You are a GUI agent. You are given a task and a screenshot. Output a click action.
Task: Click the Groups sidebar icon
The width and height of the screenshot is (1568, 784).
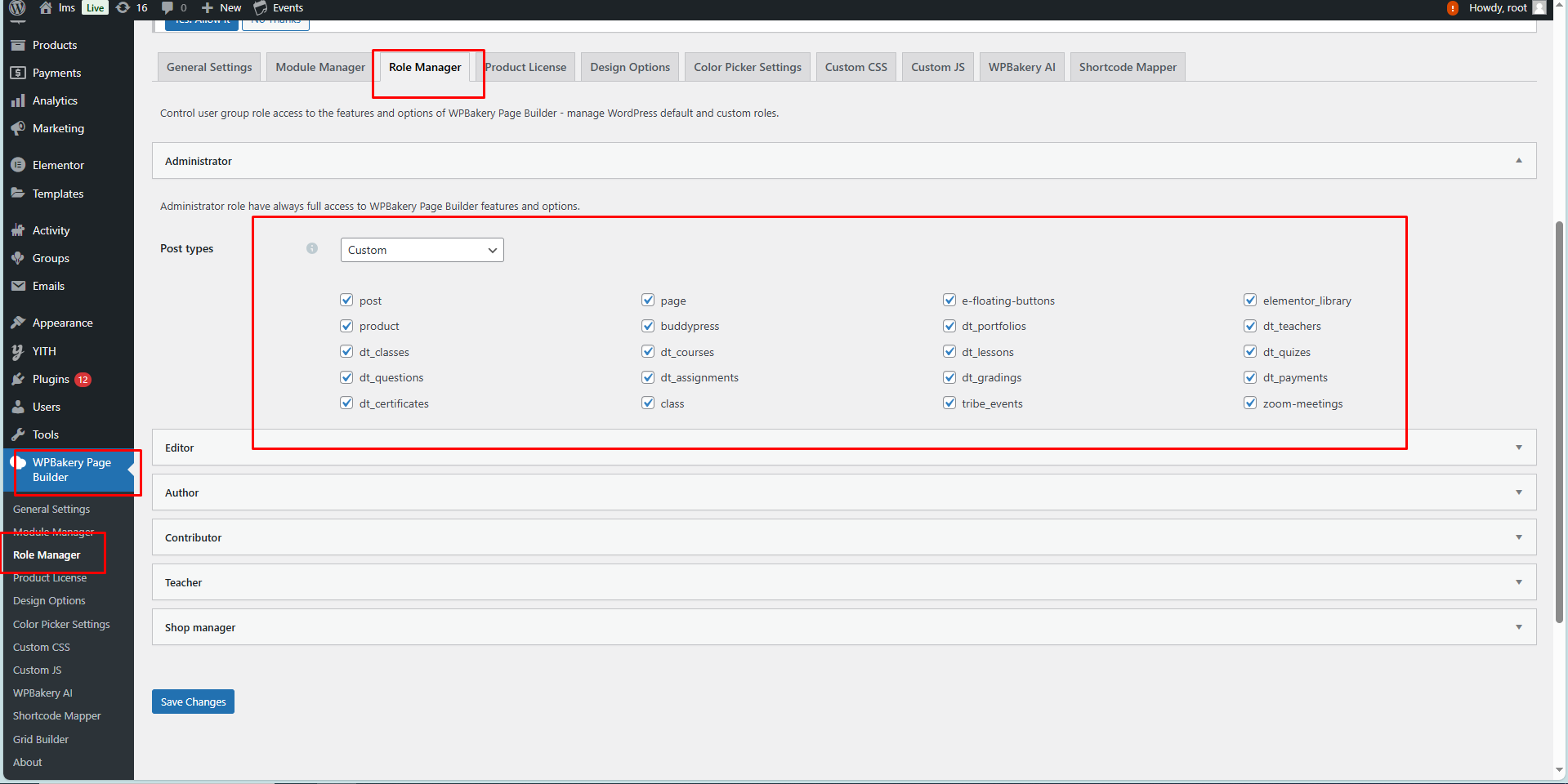[18, 258]
